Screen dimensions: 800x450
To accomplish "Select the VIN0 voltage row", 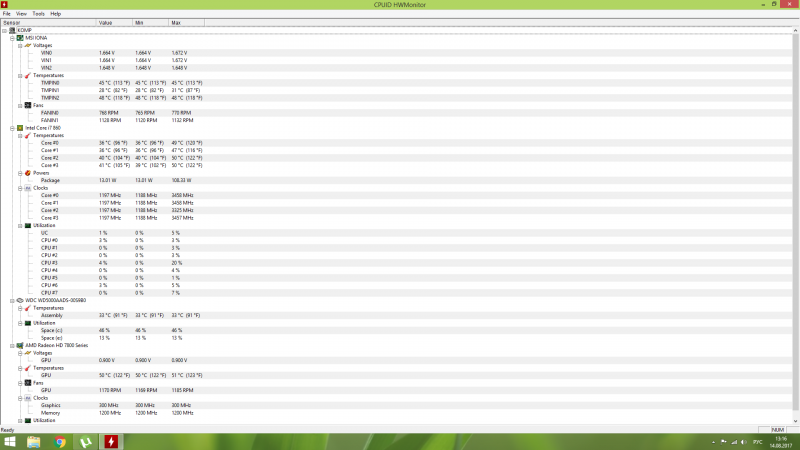I will (396, 53).
